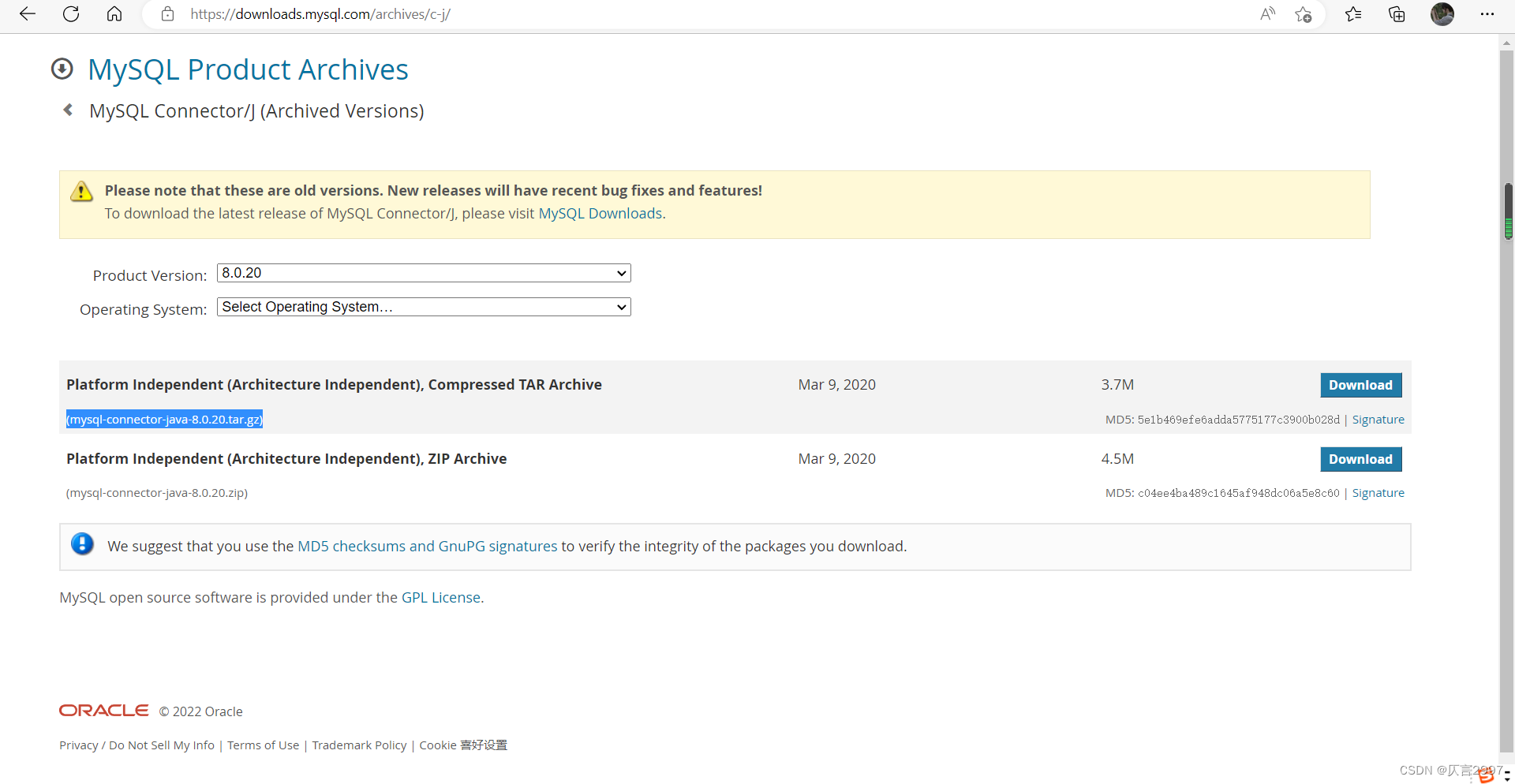This screenshot has width=1515, height=784.
Task: Open the browser Home page
Action: [114, 13]
